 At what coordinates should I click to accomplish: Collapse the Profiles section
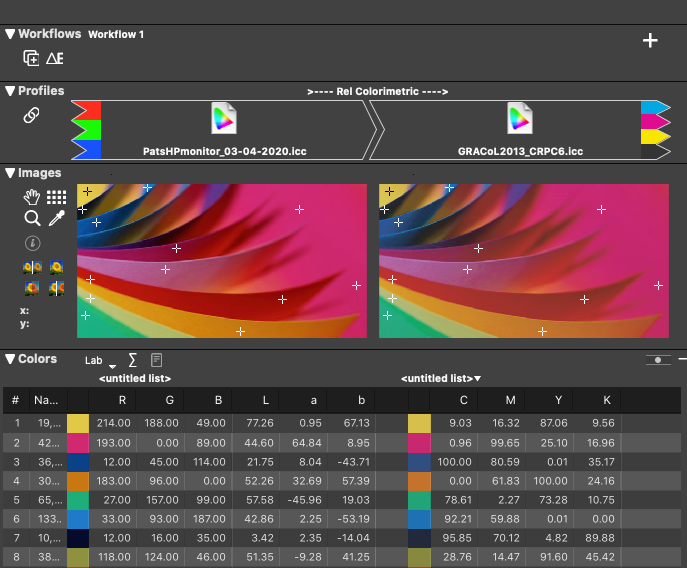point(10,91)
